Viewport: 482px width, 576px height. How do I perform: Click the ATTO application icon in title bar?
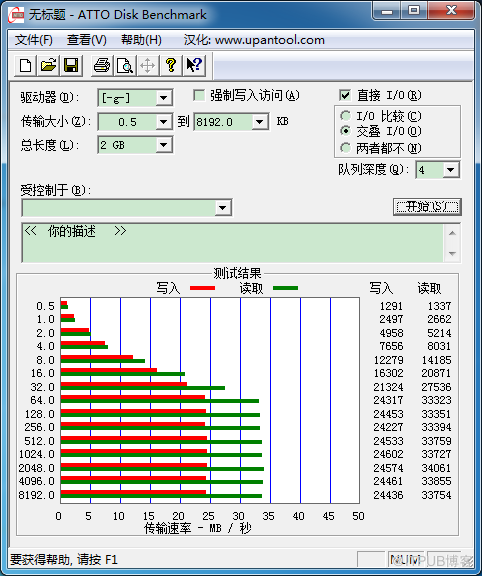coord(17,15)
